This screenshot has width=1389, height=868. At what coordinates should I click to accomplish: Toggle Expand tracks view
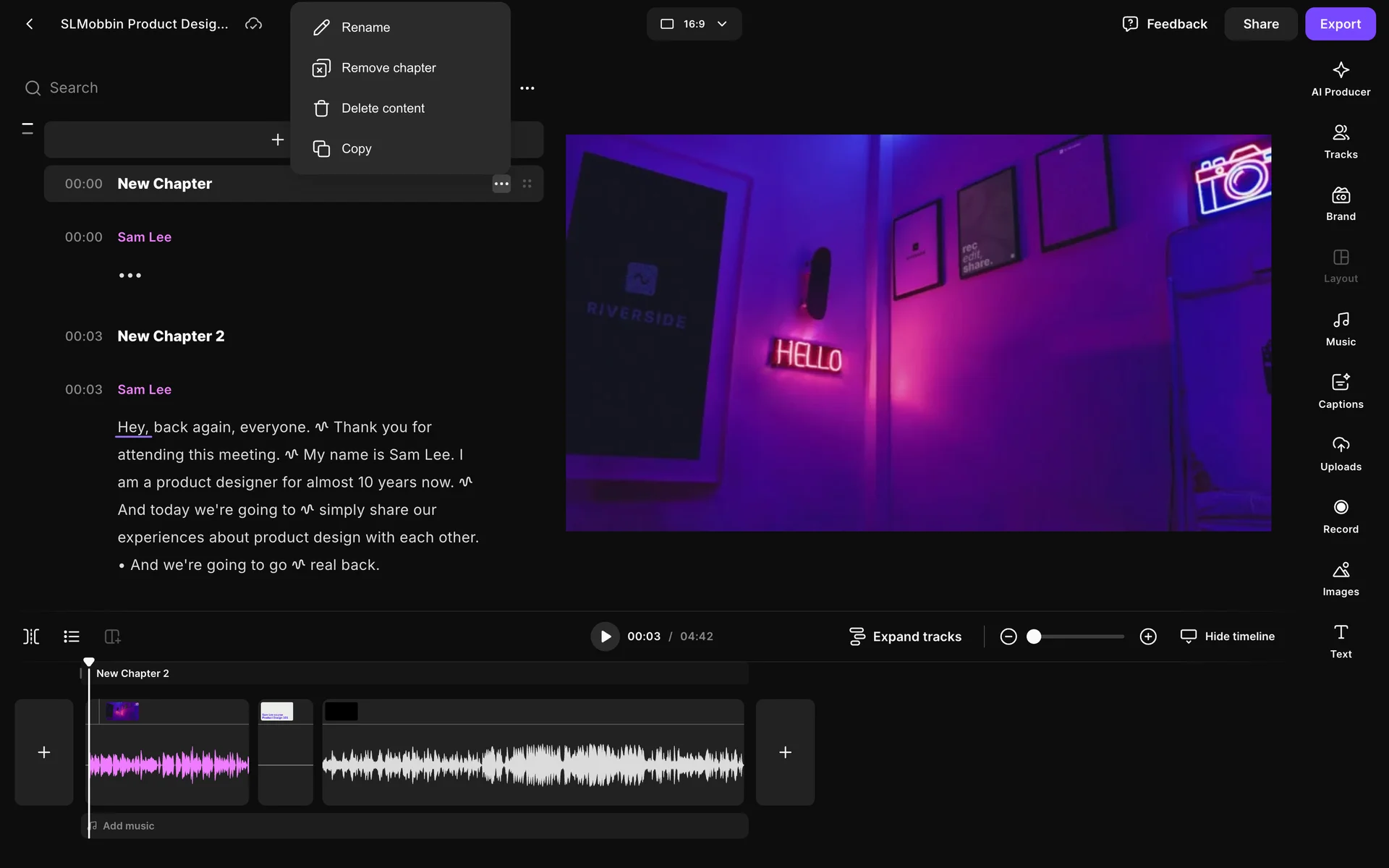[905, 637]
